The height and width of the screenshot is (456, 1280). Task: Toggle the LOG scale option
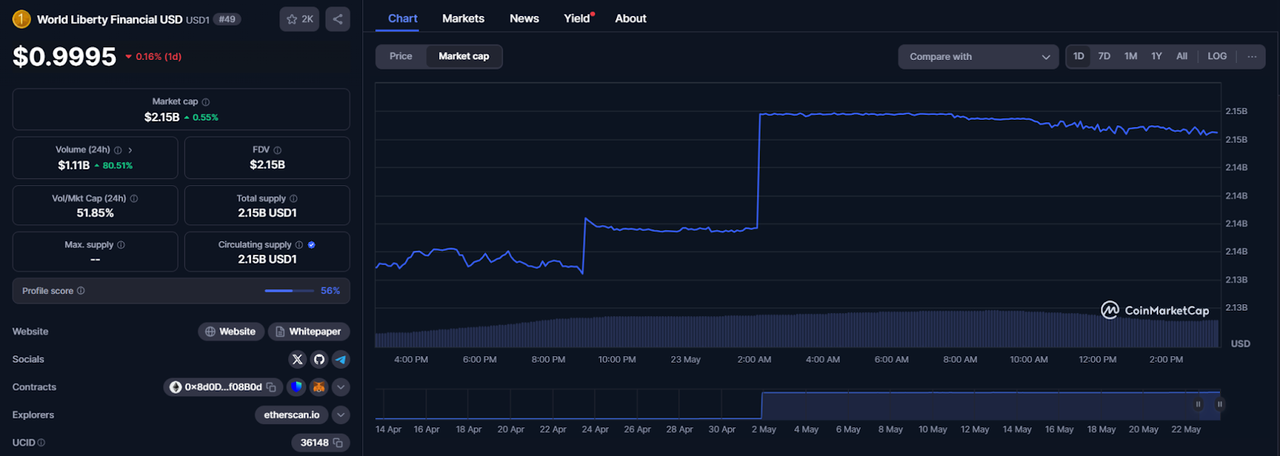1217,57
